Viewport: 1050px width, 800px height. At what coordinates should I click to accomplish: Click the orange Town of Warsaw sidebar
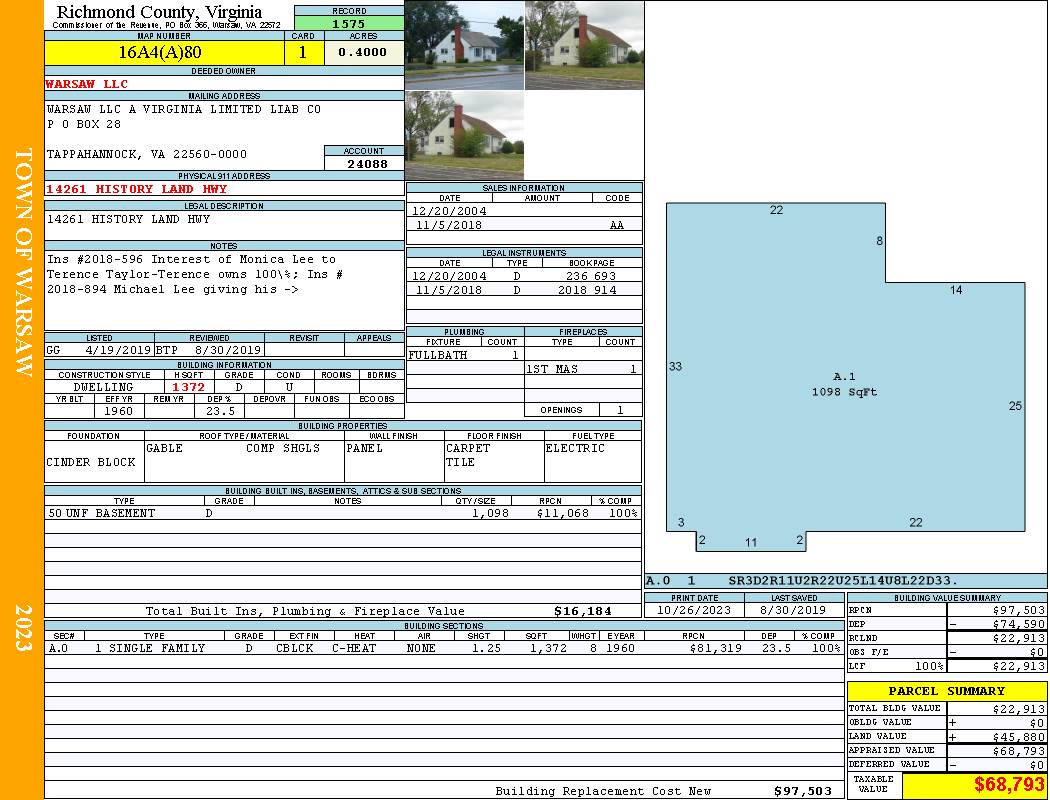point(22,262)
